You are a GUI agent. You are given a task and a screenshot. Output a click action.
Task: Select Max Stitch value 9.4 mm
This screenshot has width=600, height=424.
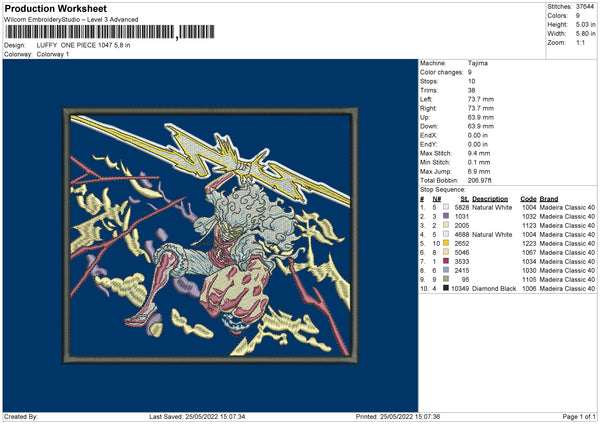click(479, 153)
